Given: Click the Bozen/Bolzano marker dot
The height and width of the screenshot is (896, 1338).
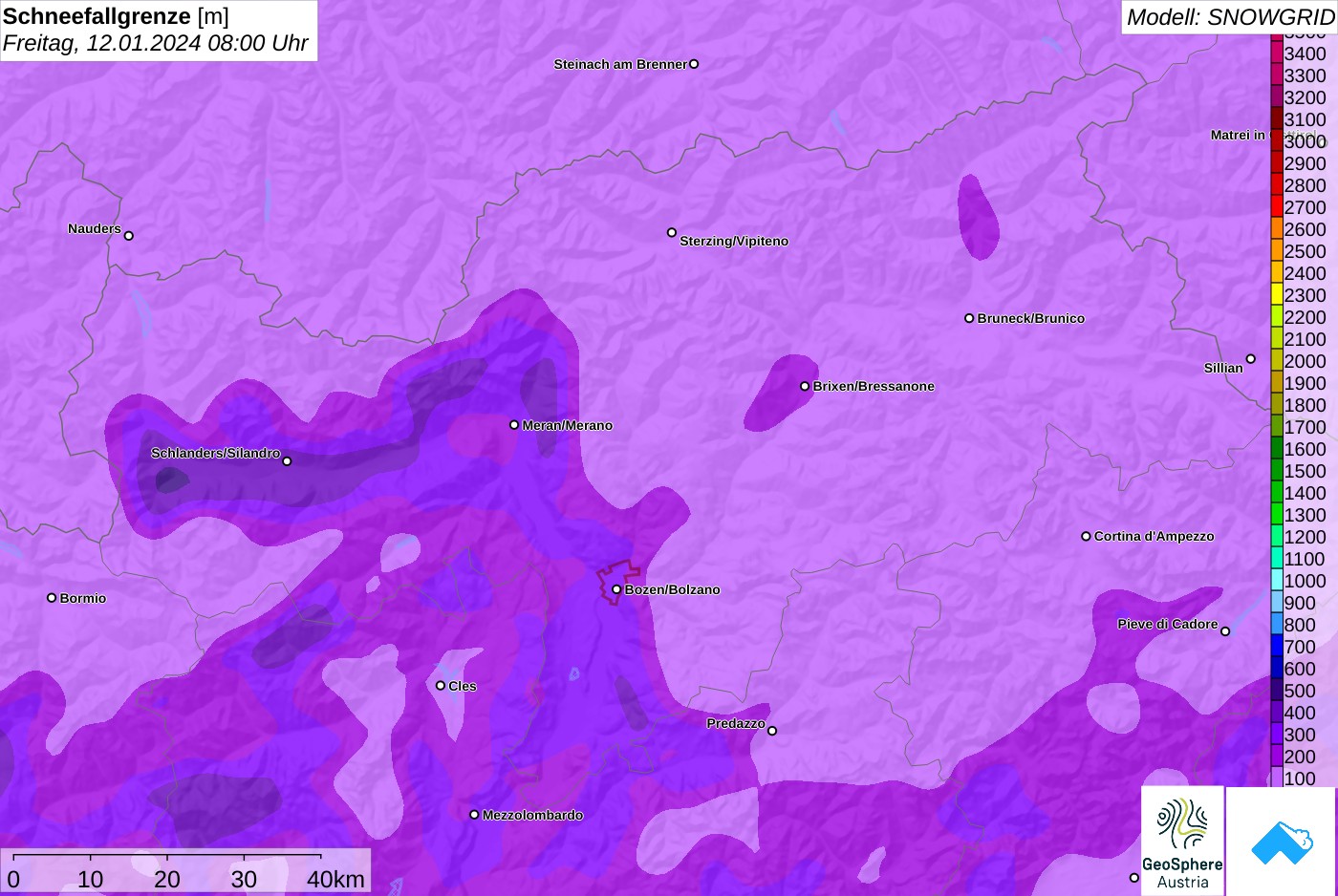Looking at the screenshot, I should 616,589.
